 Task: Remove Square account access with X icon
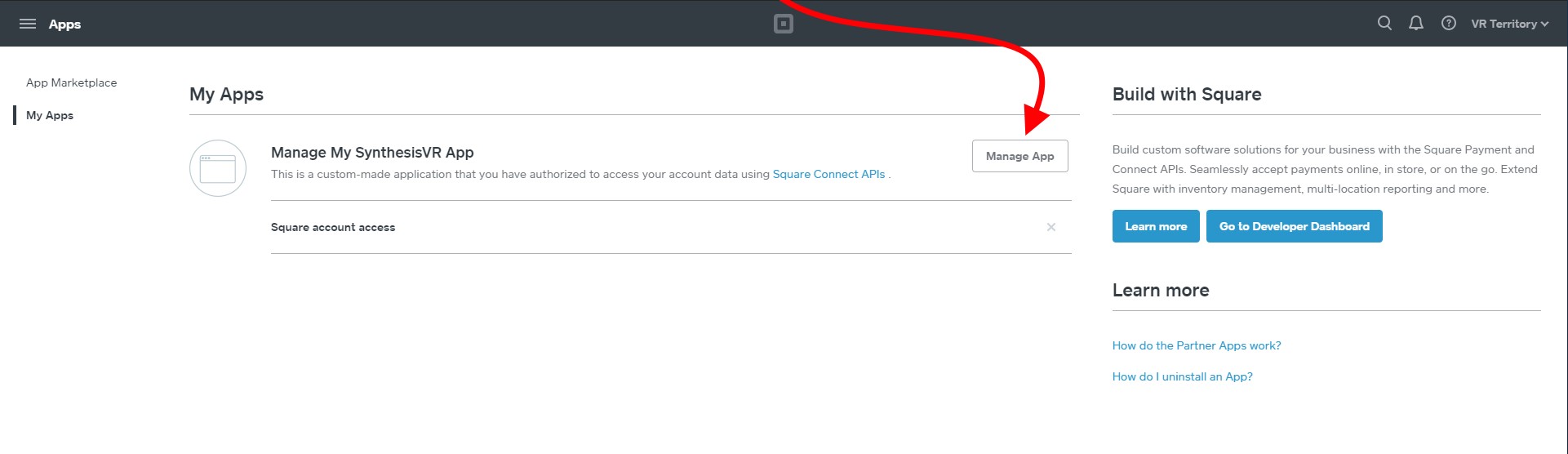point(1051,227)
